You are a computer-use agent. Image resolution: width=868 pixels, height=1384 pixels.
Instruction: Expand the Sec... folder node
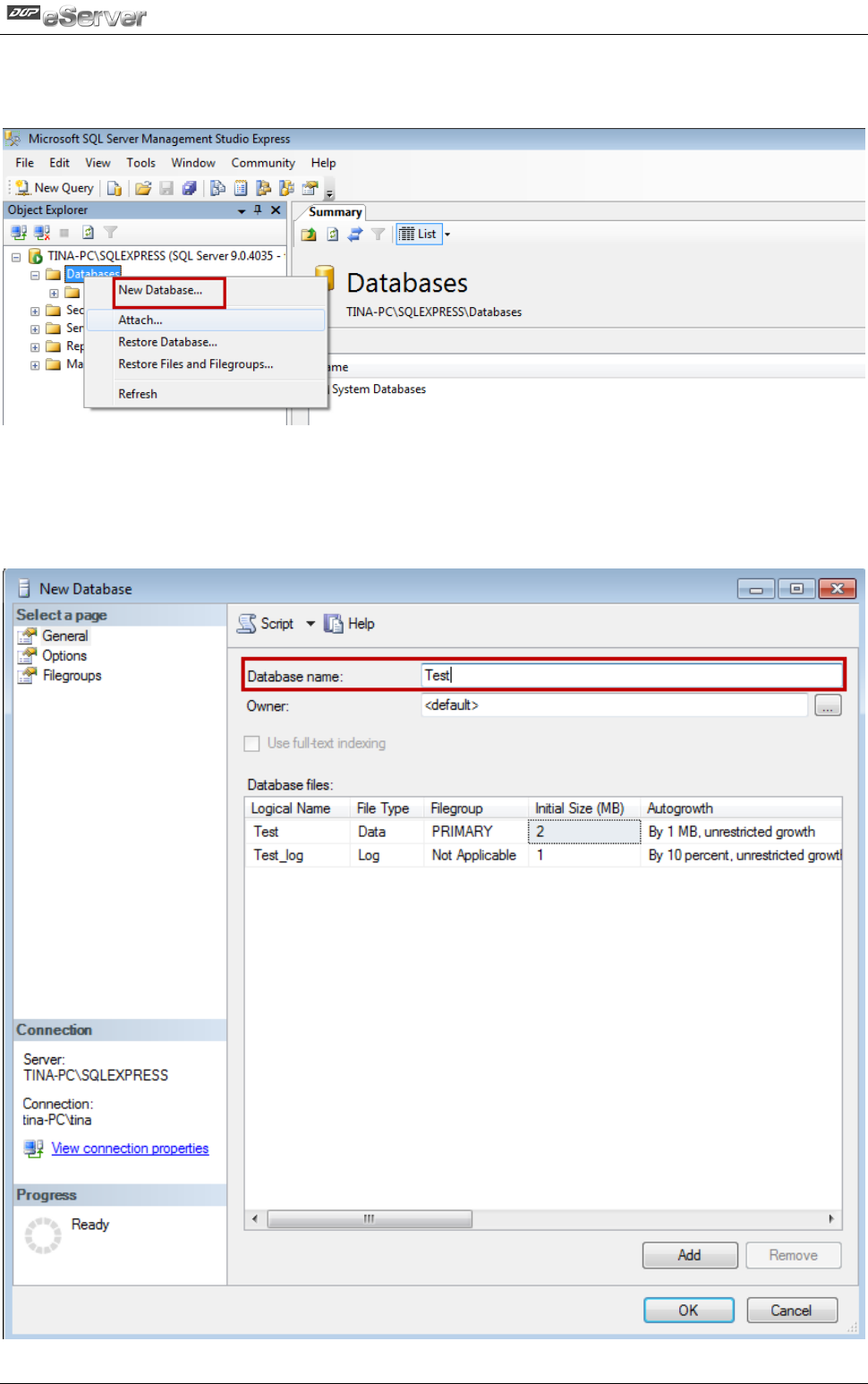point(35,312)
